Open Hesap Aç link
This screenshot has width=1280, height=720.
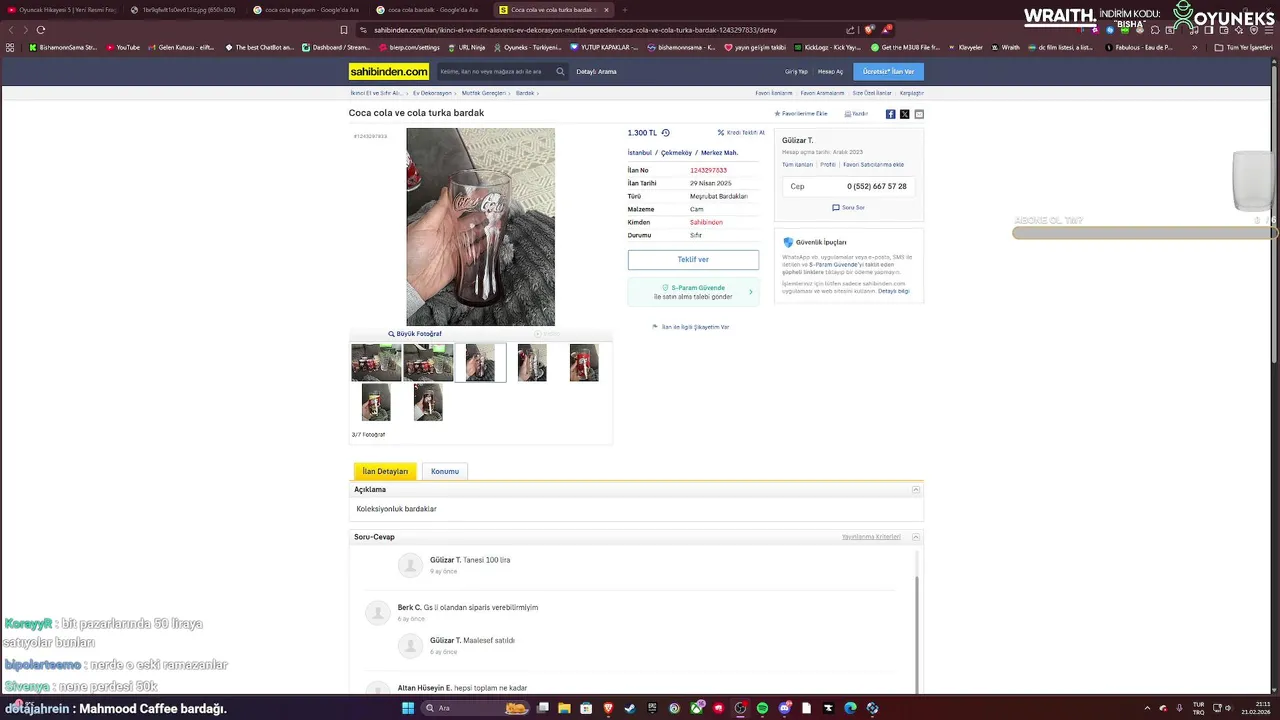pyautogui.click(x=830, y=72)
